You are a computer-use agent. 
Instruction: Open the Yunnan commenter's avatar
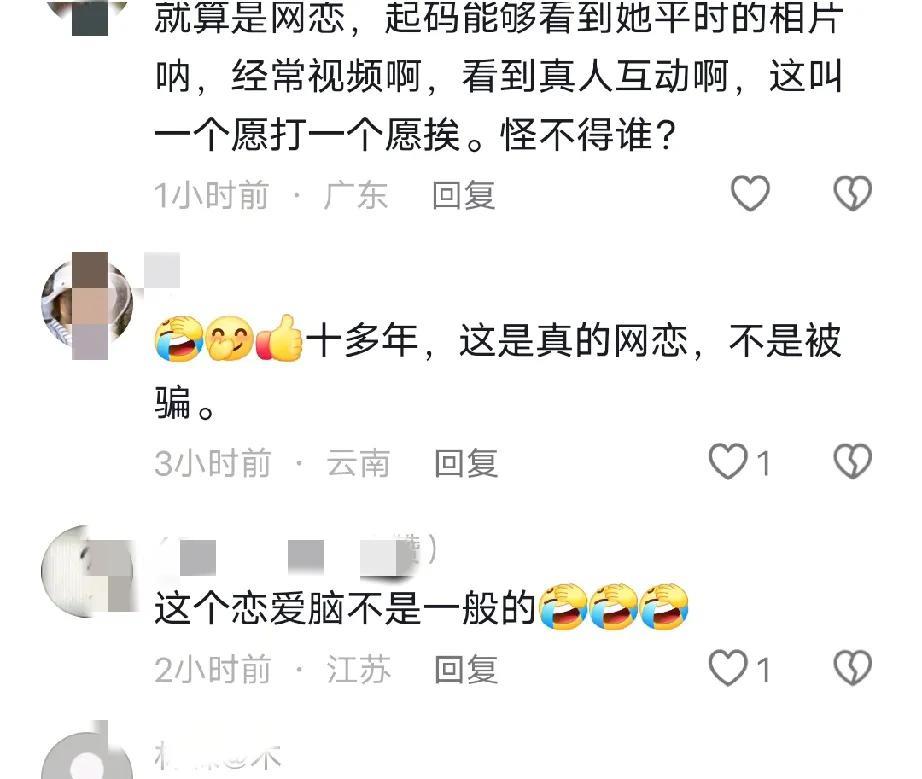[x=86, y=305]
